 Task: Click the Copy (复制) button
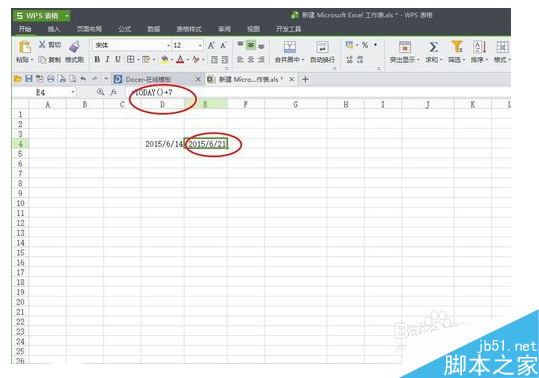click(x=50, y=60)
